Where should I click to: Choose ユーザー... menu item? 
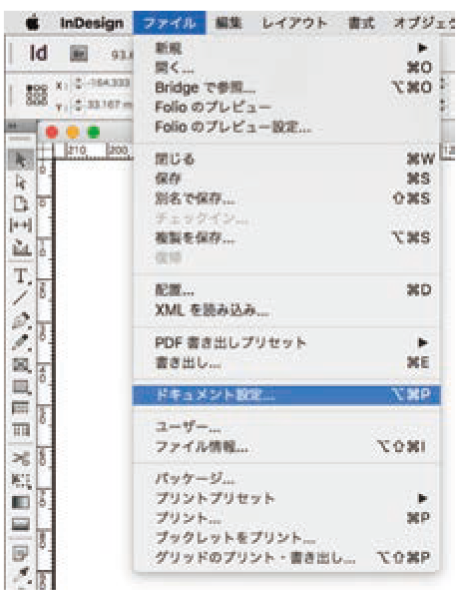pyautogui.click(x=286, y=427)
